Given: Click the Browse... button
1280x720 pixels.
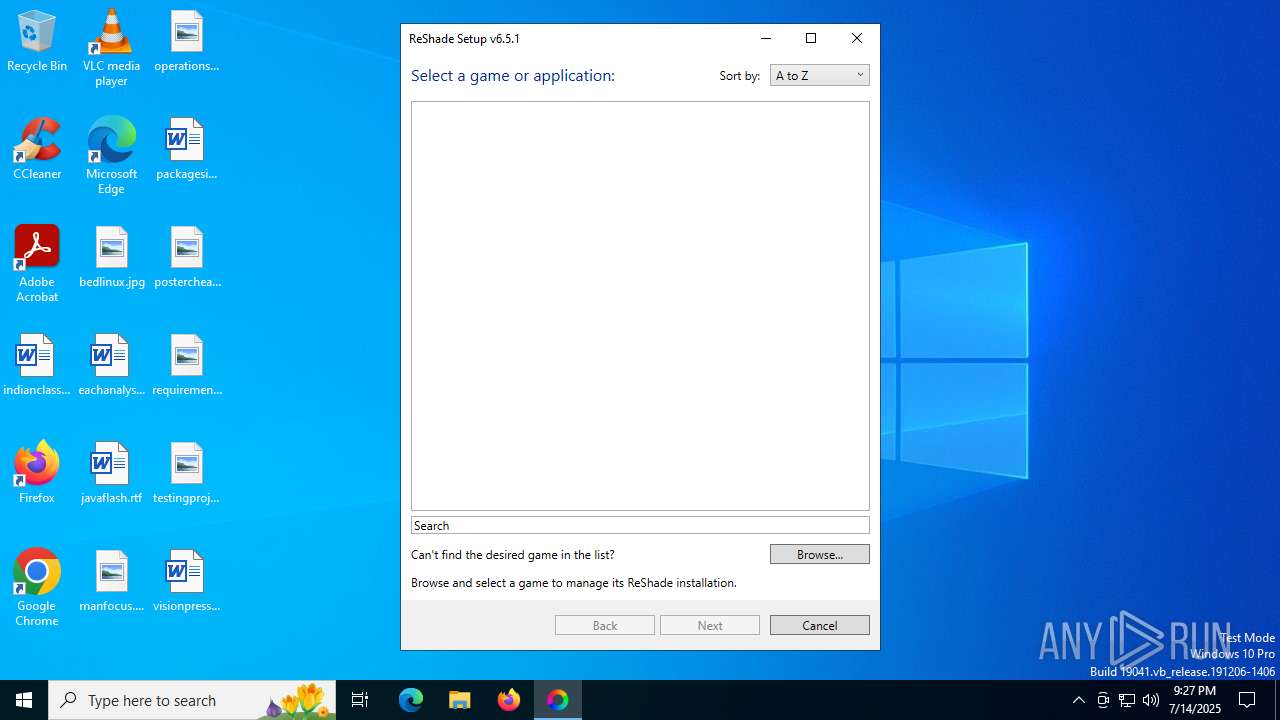Looking at the screenshot, I should point(819,554).
